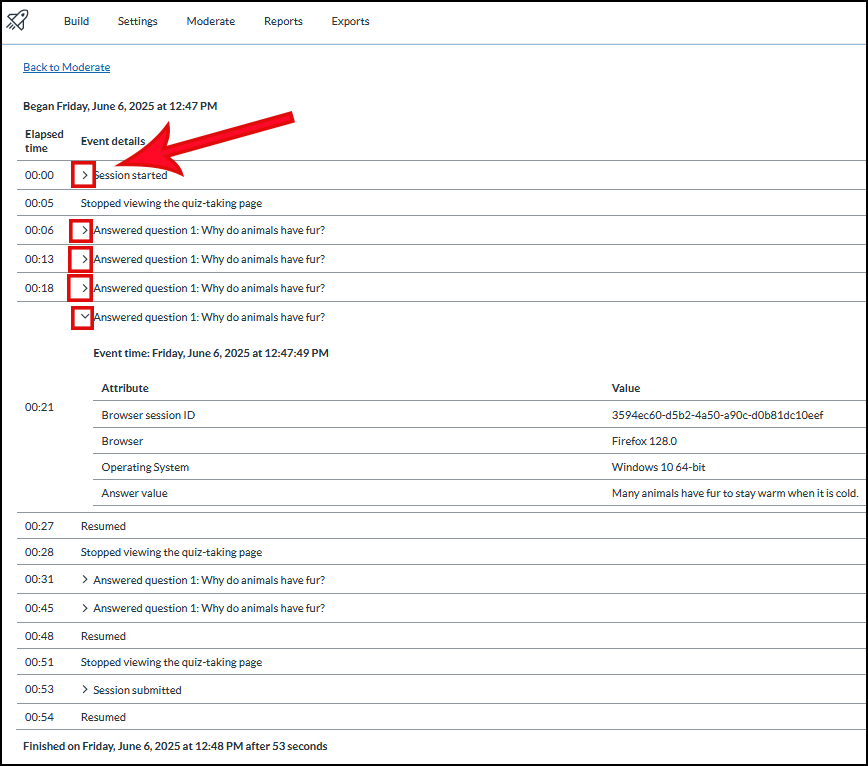
Task: Click the Finished on Friday summary line
Action: pyautogui.click(x=175, y=746)
